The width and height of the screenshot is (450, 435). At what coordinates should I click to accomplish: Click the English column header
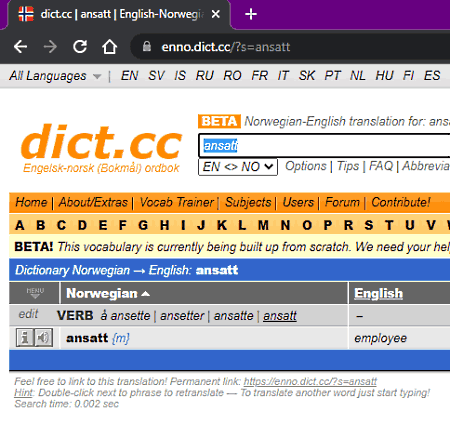tap(378, 293)
